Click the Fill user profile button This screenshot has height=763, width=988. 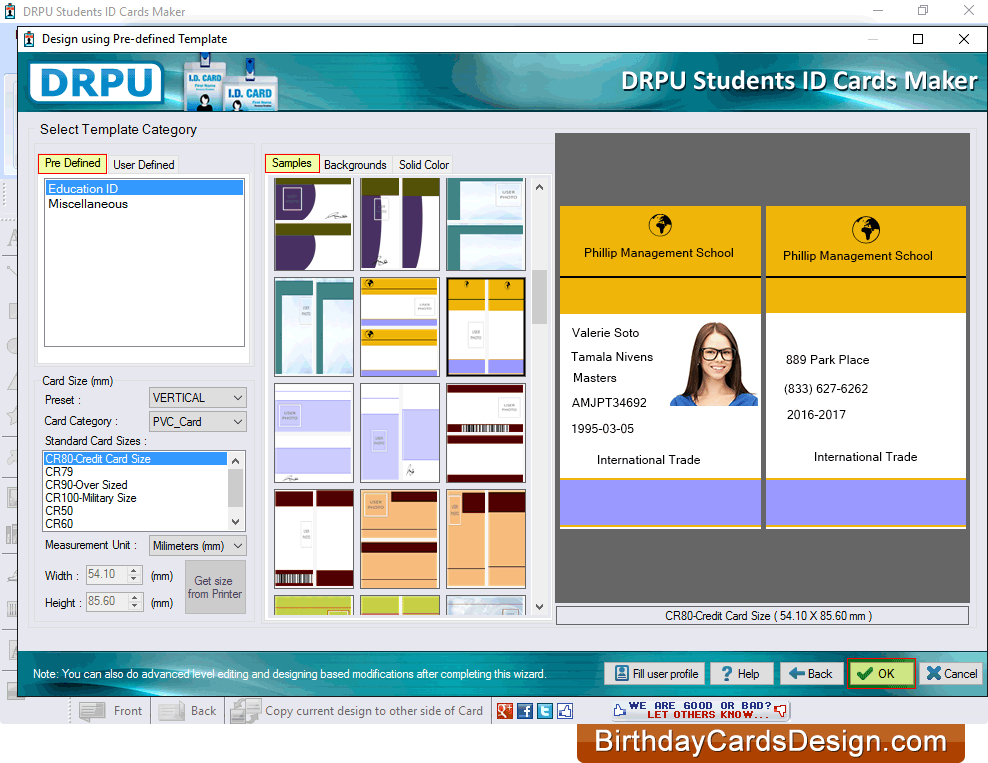656,674
